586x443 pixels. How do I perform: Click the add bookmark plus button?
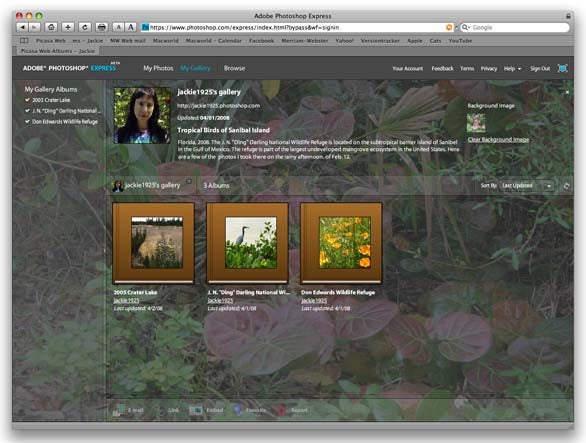(x=68, y=27)
